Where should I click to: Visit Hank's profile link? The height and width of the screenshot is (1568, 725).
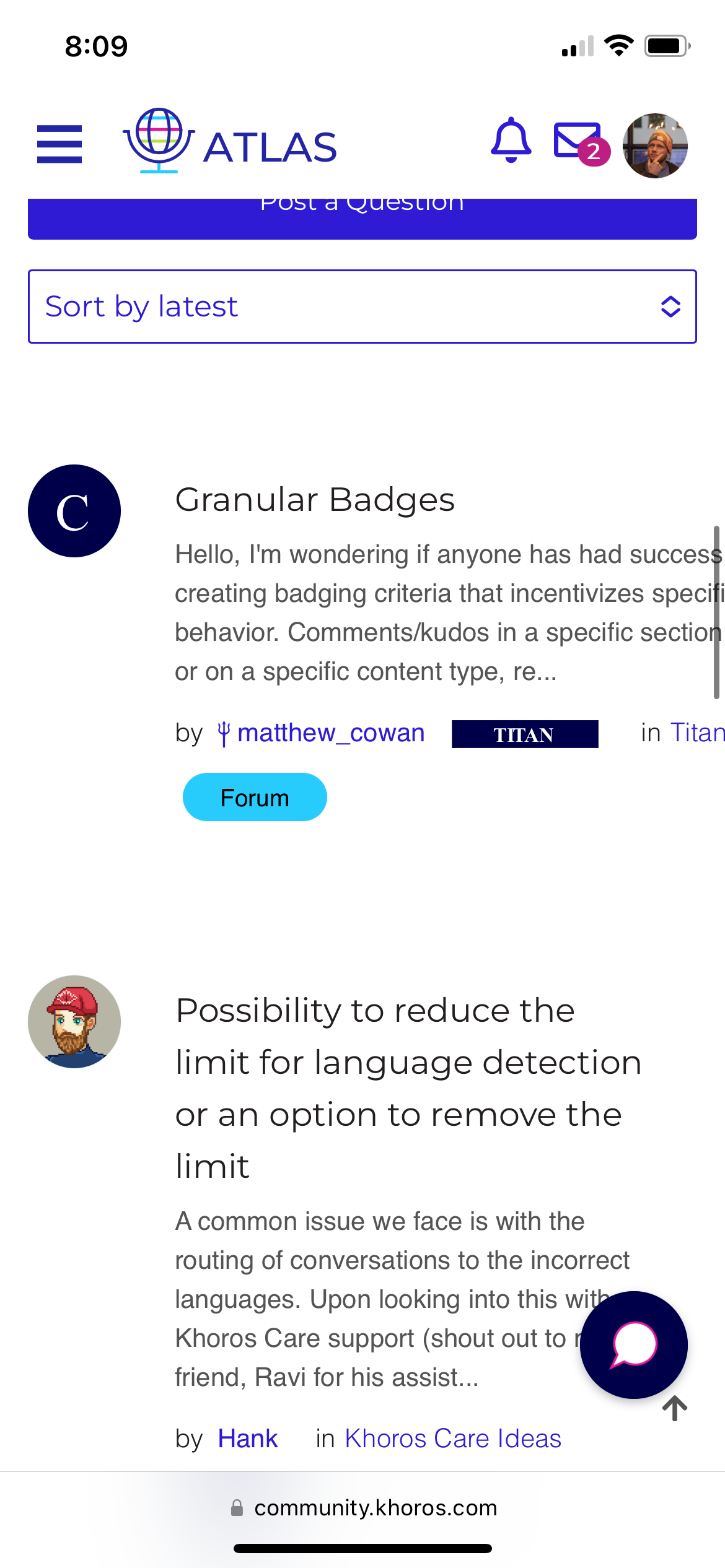pyautogui.click(x=247, y=1439)
